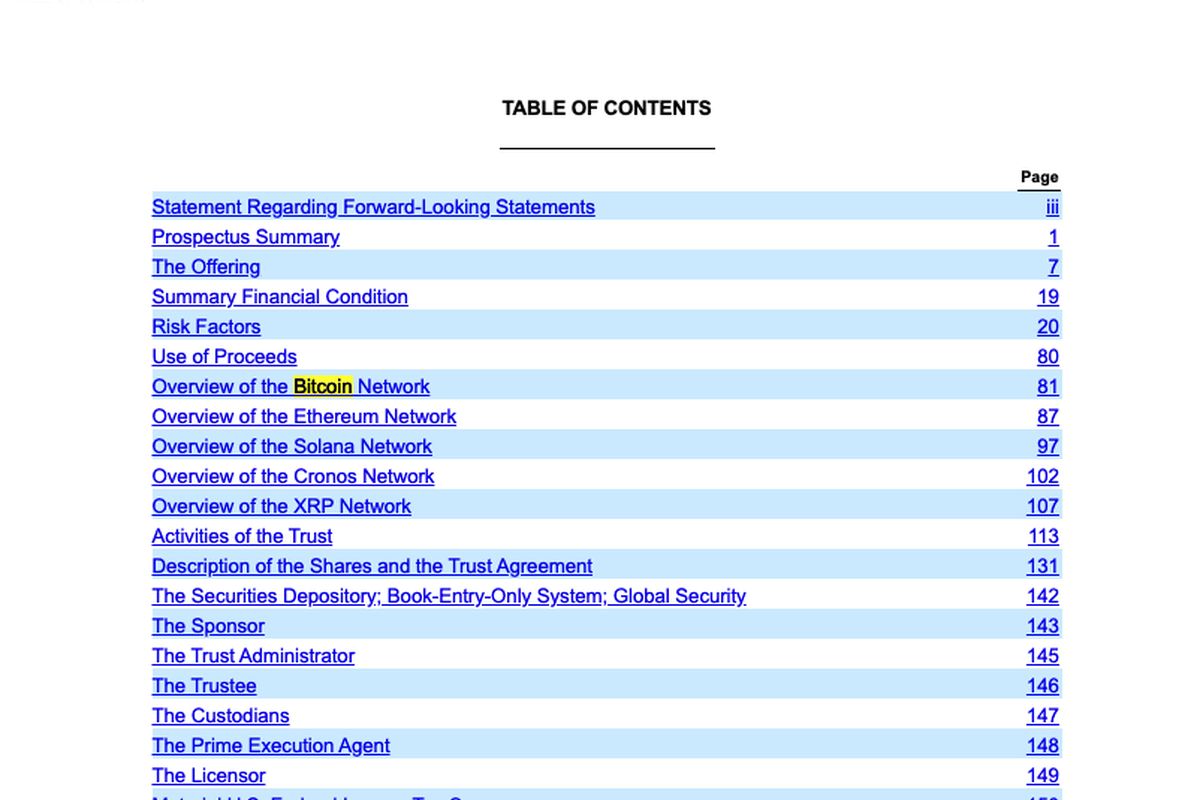1200x800 pixels.
Task: Go to The Sponsor section link
Action: (208, 627)
